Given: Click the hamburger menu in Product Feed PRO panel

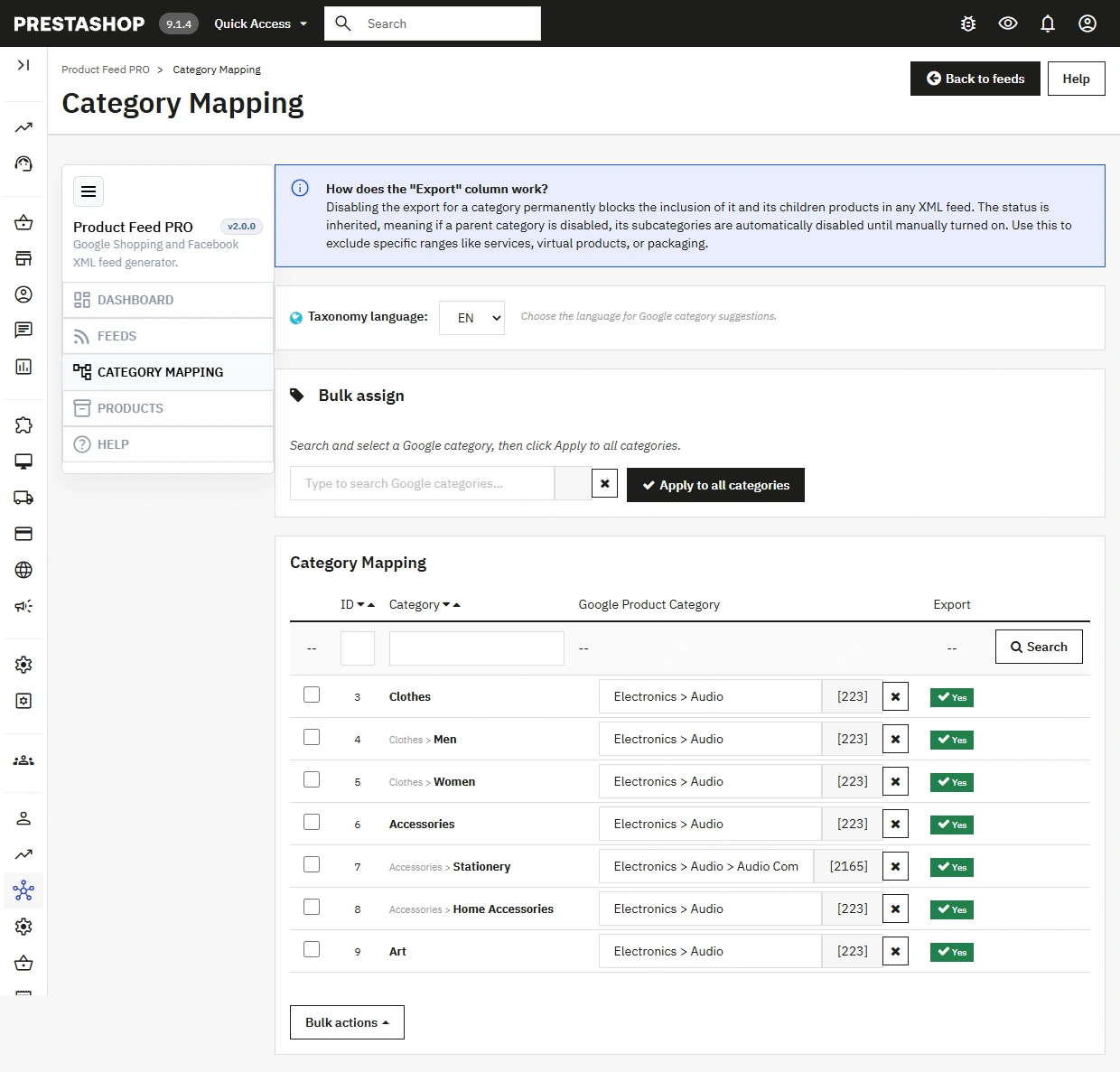Looking at the screenshot, I should point(89,191).
